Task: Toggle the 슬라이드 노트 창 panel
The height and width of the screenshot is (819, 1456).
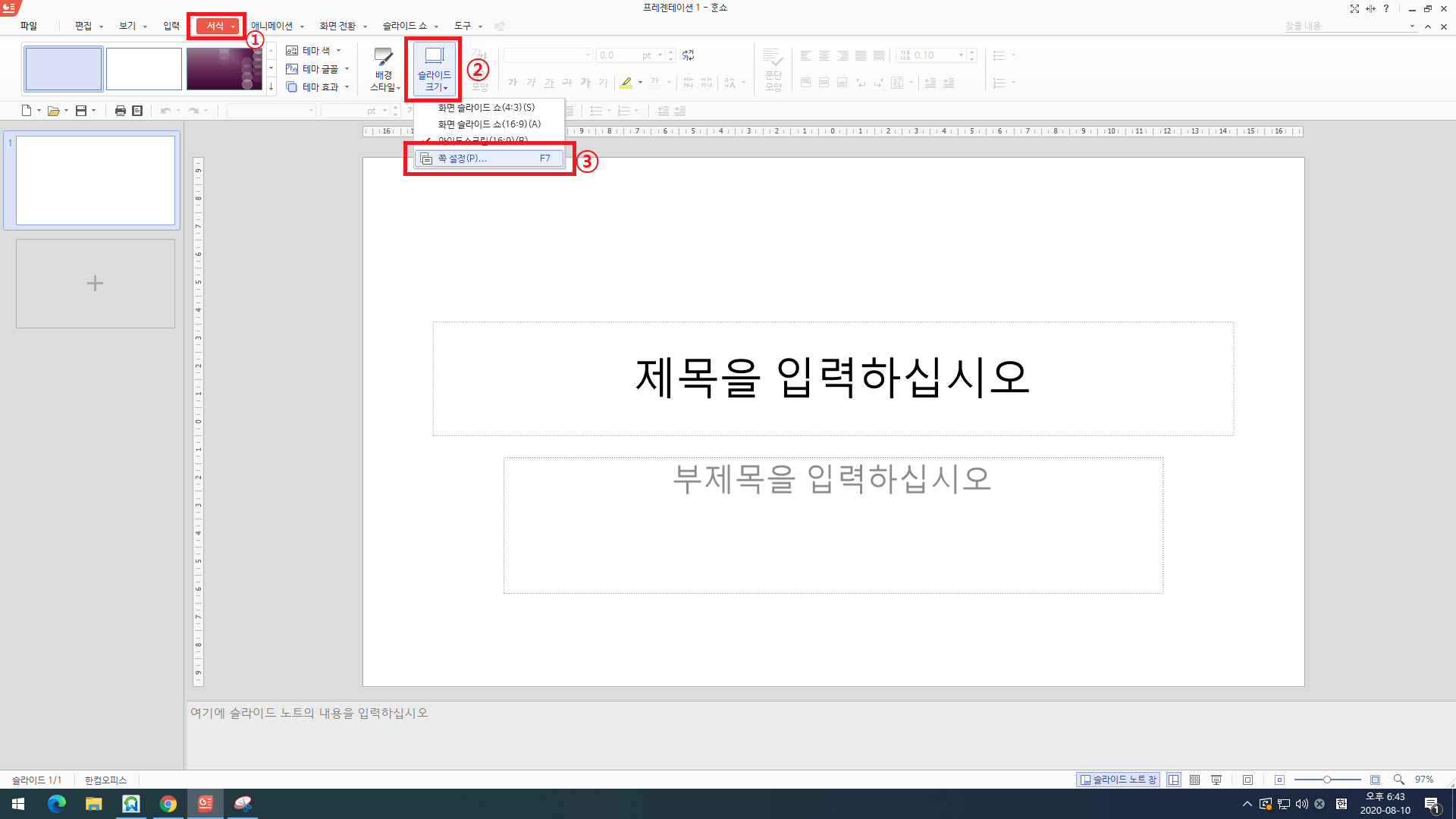Action: (x=1118, y=780)
